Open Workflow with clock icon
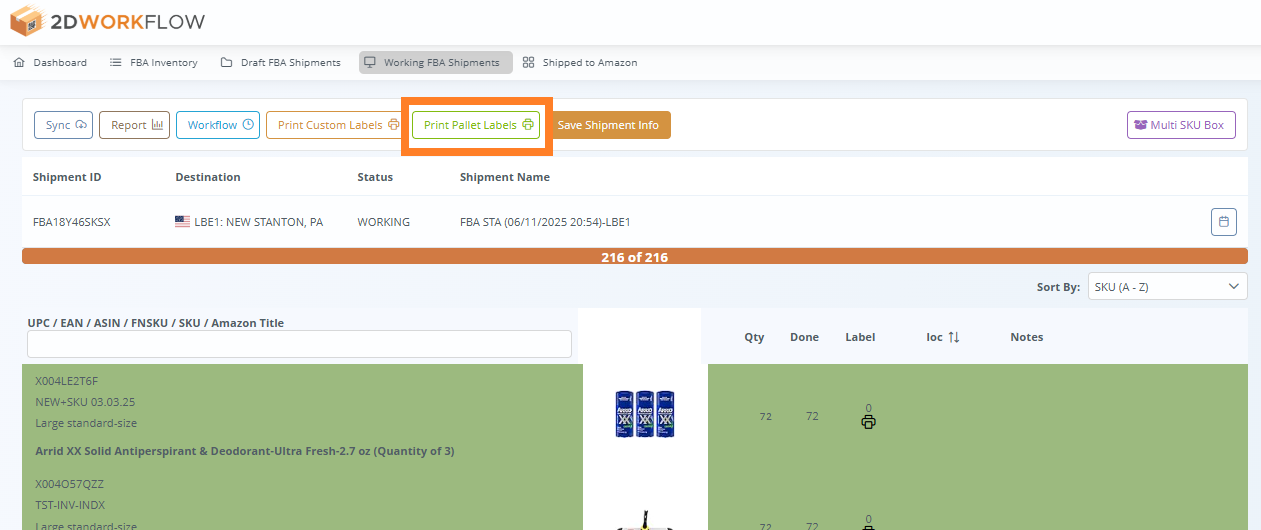Viewport: 1261px width, 530px height. click(x=217, y=125)
